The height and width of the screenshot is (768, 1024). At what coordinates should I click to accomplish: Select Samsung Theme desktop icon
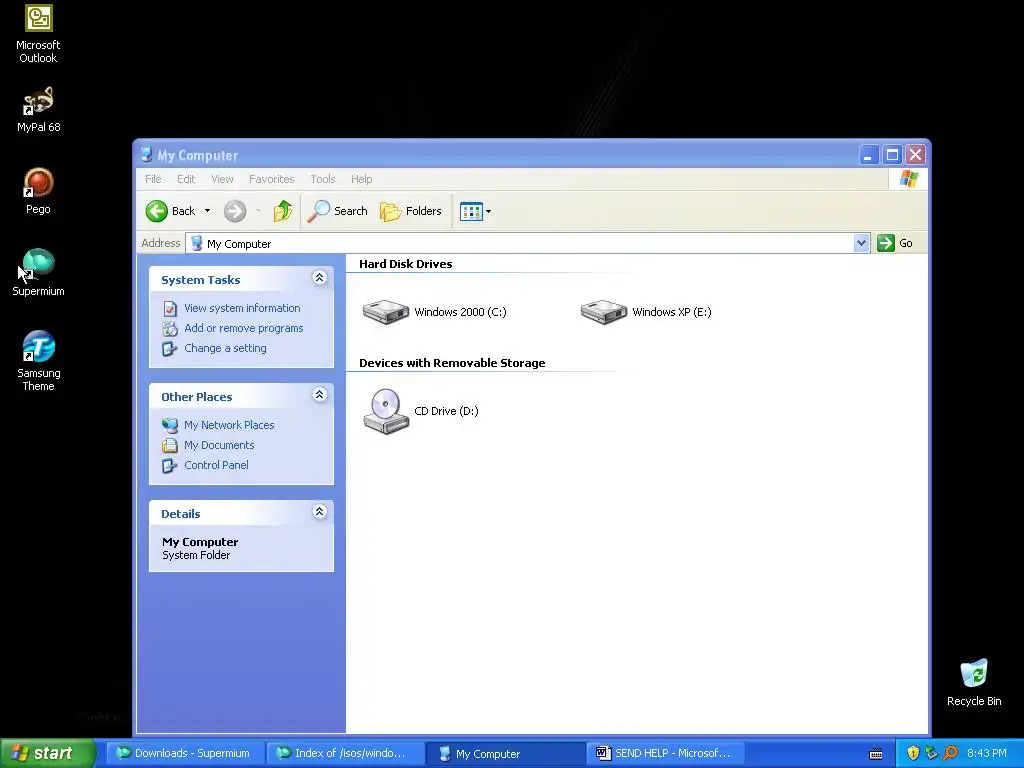point(38,361)
